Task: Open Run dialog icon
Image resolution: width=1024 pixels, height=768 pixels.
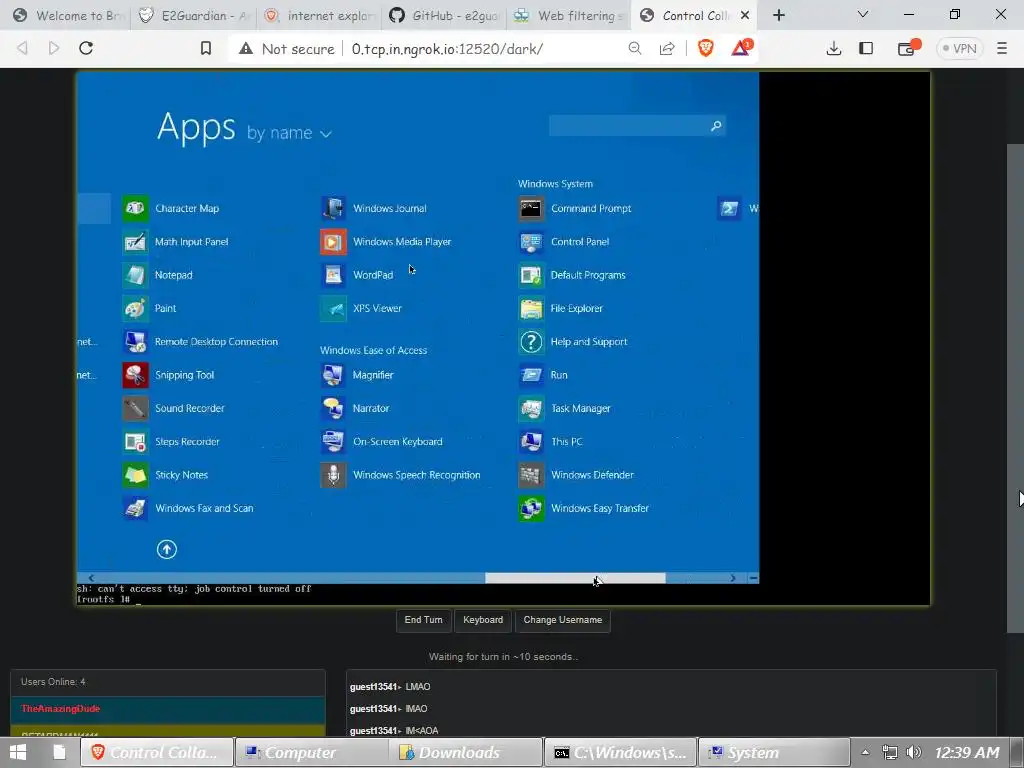Action: coord(531,375)
